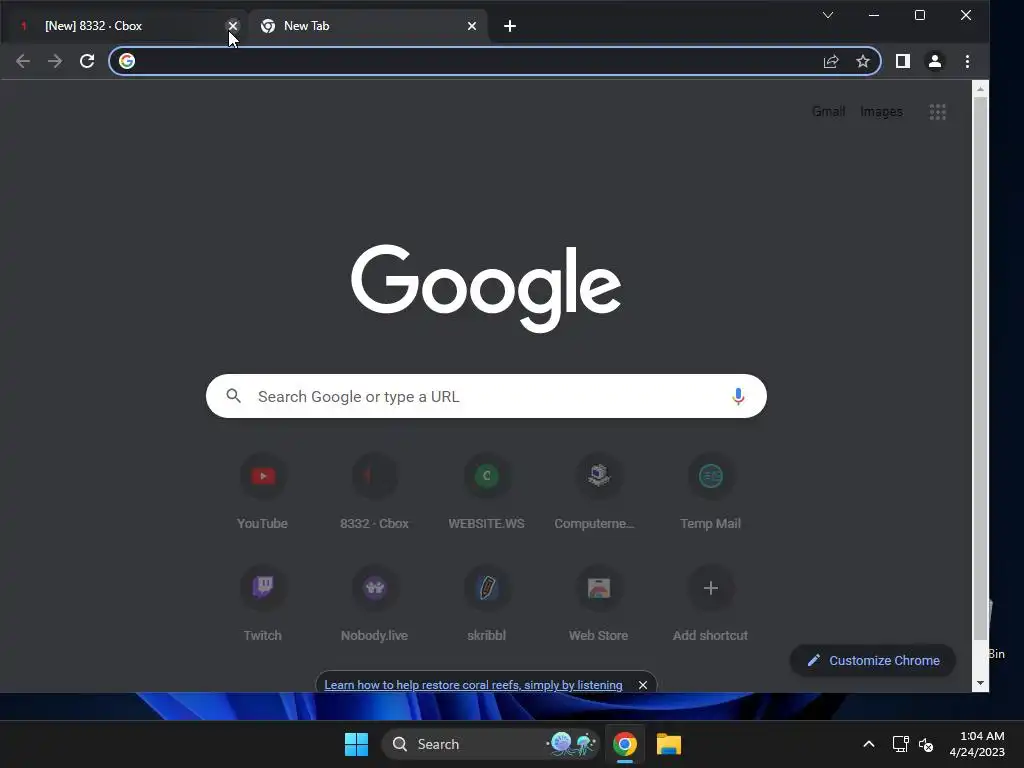Open the Gmail link
The width and height of the screenshot is (1024, 768).
point(828,112)
